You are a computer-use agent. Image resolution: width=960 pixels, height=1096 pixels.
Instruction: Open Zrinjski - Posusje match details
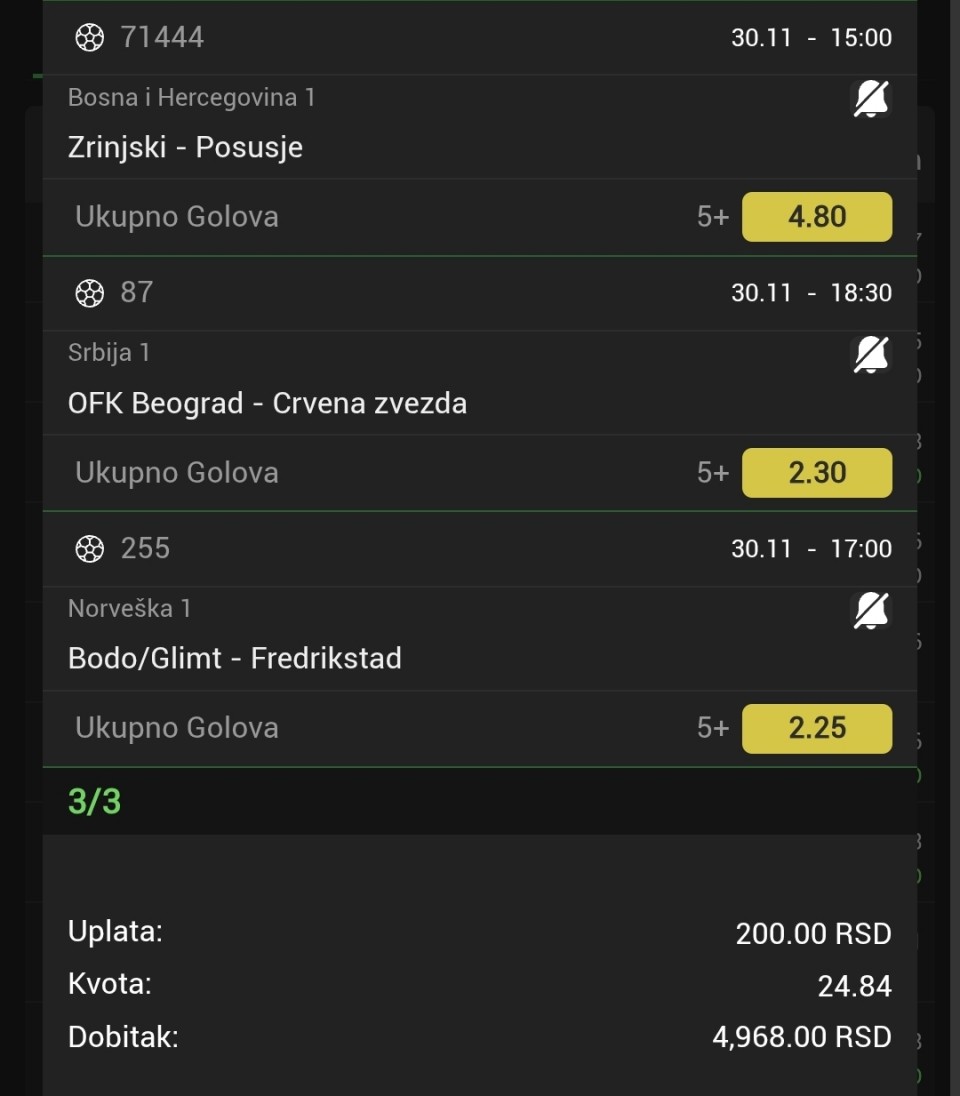185,147
